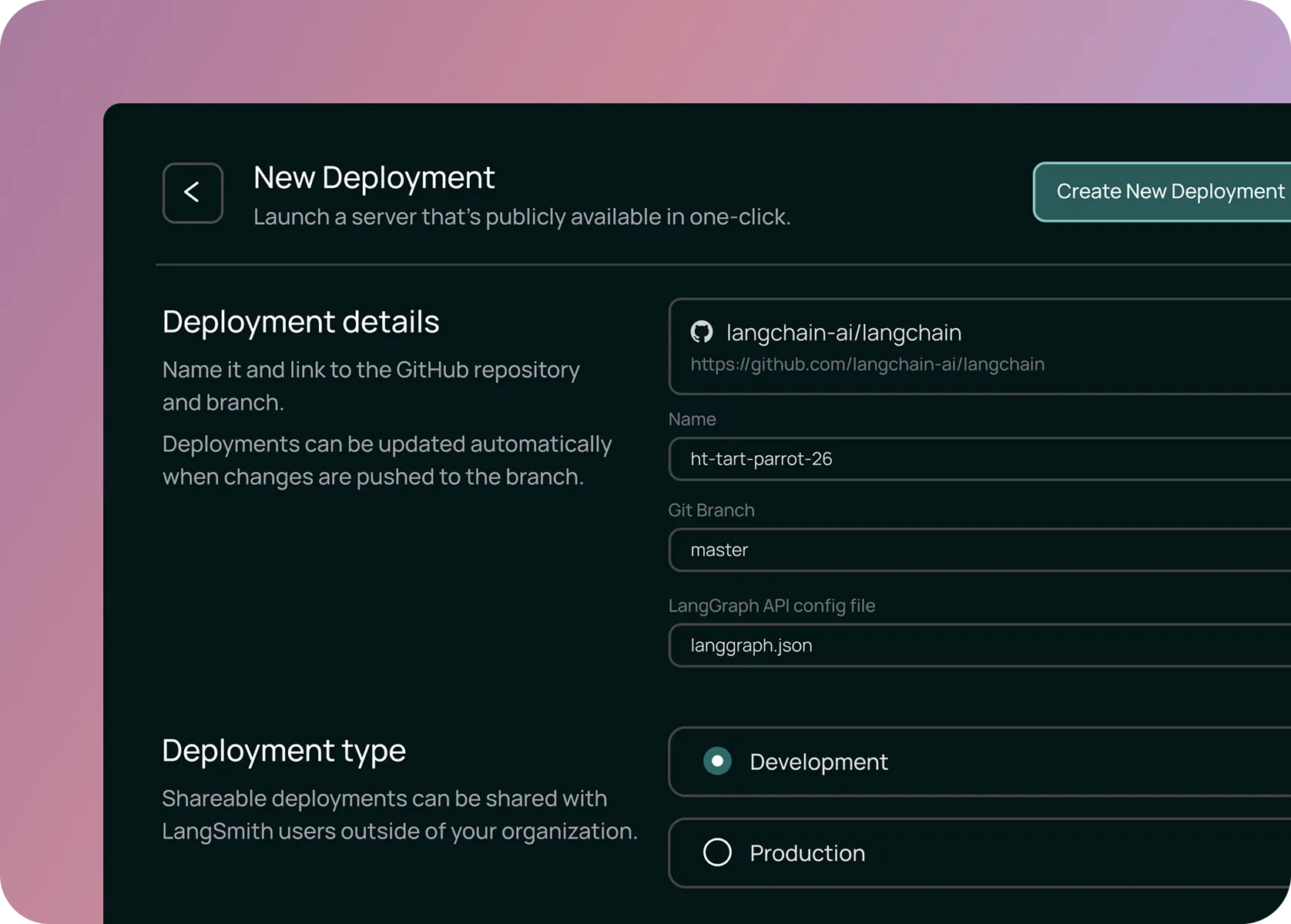1291x924 pixels.
Task: Focus the Name field containing ht-tart-parrot-26
Action: [x=978, y=459]
